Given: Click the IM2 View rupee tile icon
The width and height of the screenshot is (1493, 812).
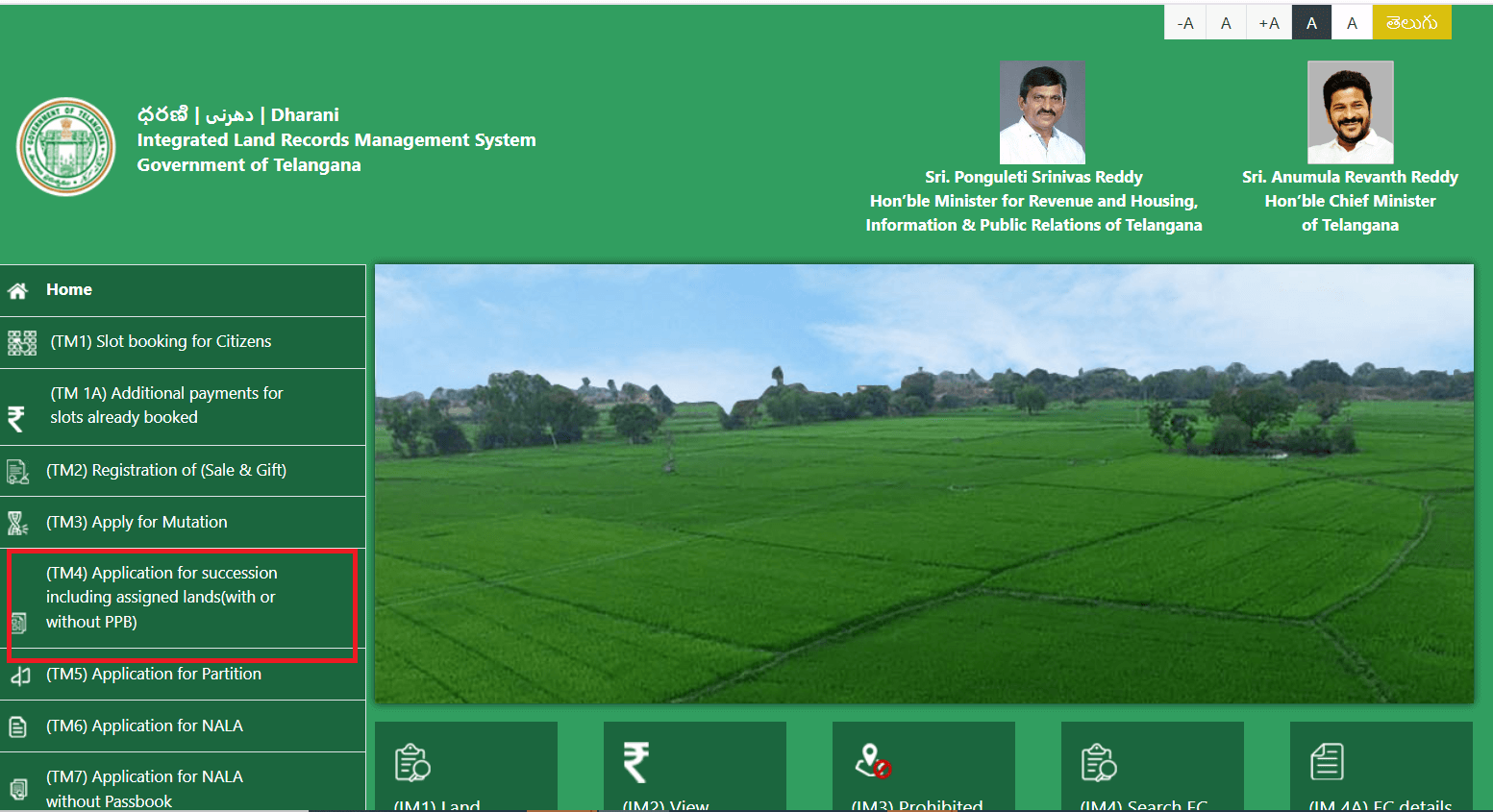Looking at the screenshot, I should click(x=635, y=762).
